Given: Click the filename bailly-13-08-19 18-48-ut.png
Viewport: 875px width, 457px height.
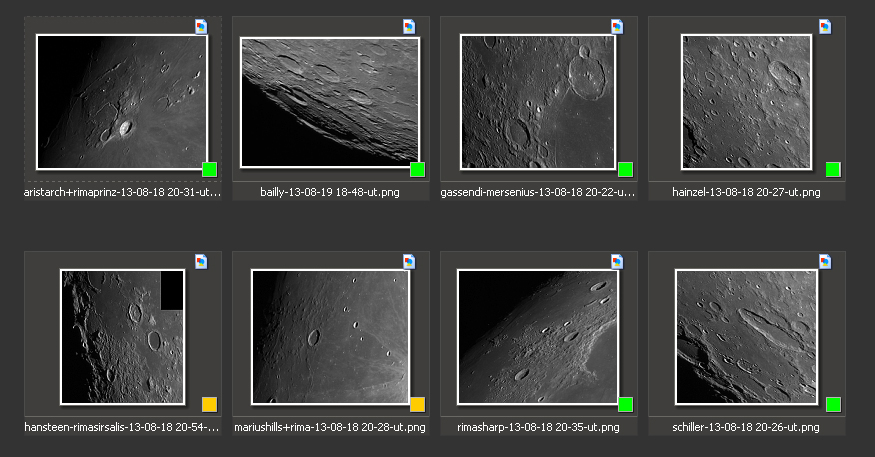Looking at the screenshot, I should [x=330, y=192].
